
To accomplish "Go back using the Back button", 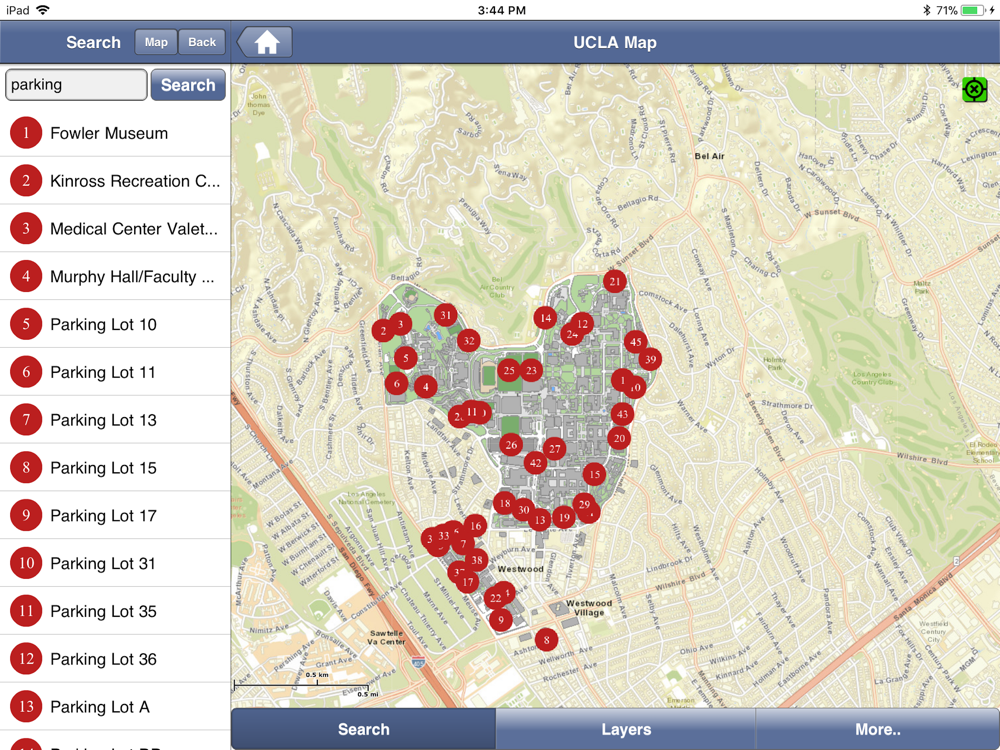I will pyautogui.click(x=202, y=42).
